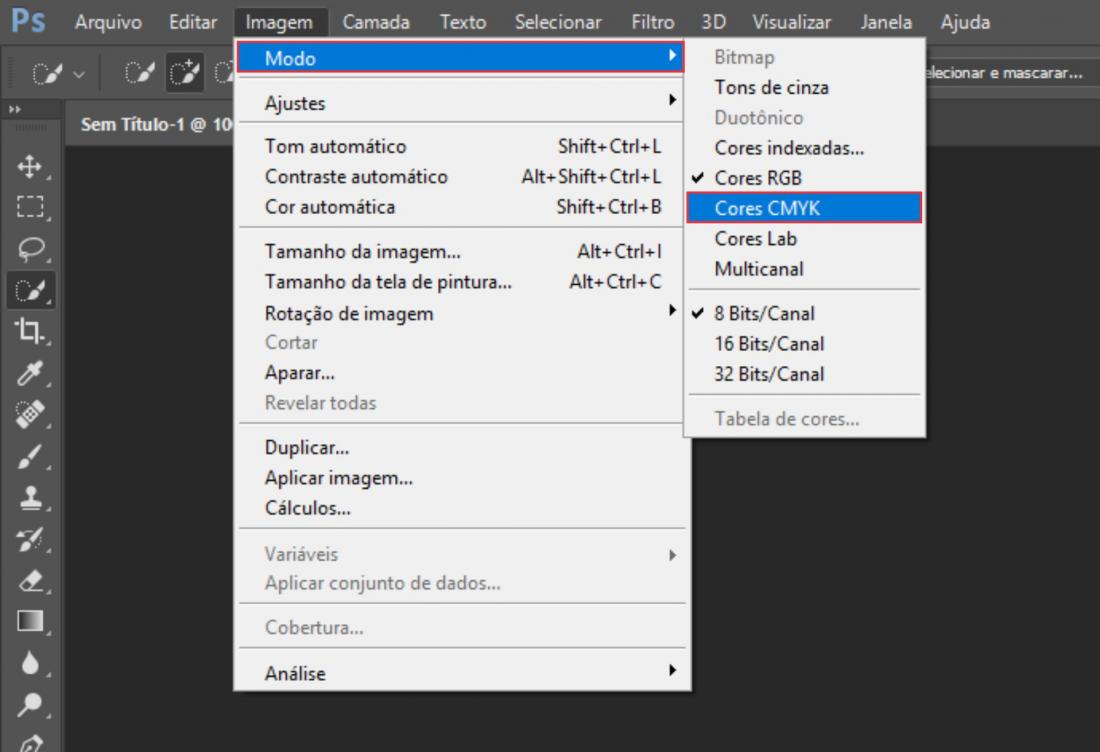Switch to 16 Bits/Canal depth
The height and width of the screenshot is (752, 1100).
point(769,344)
